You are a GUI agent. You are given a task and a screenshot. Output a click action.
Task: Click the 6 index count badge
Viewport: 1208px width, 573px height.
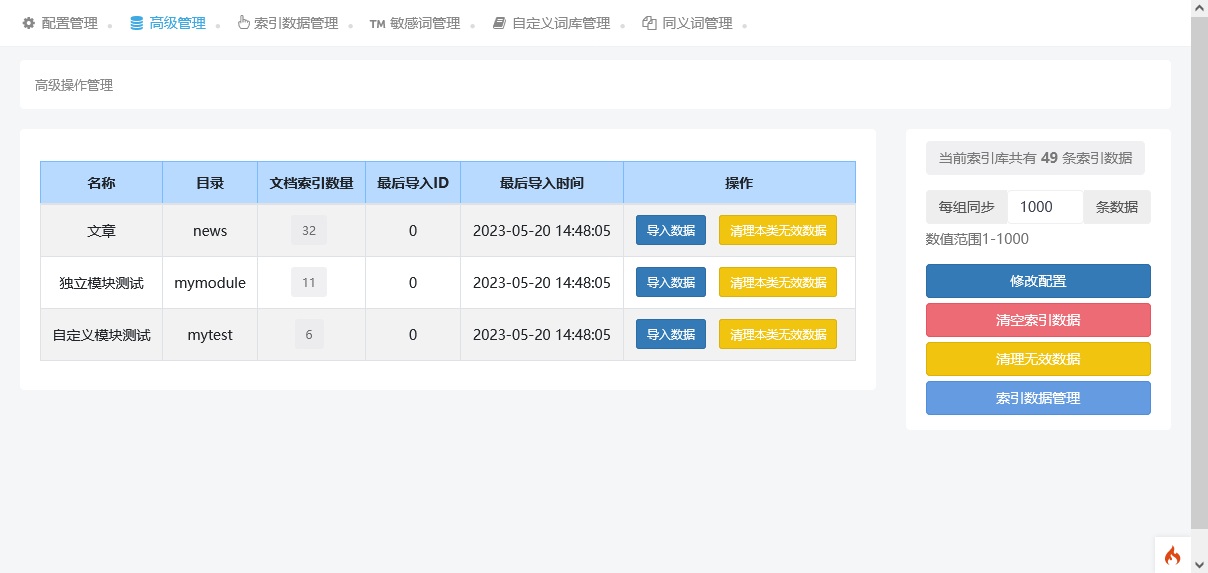tap(309, 334)
